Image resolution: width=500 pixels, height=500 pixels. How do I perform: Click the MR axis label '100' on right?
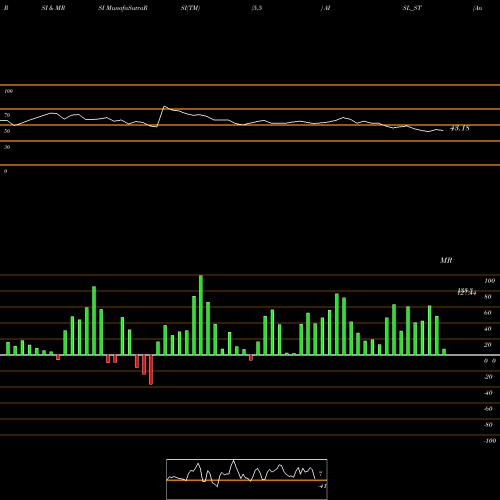pos(489,281)
